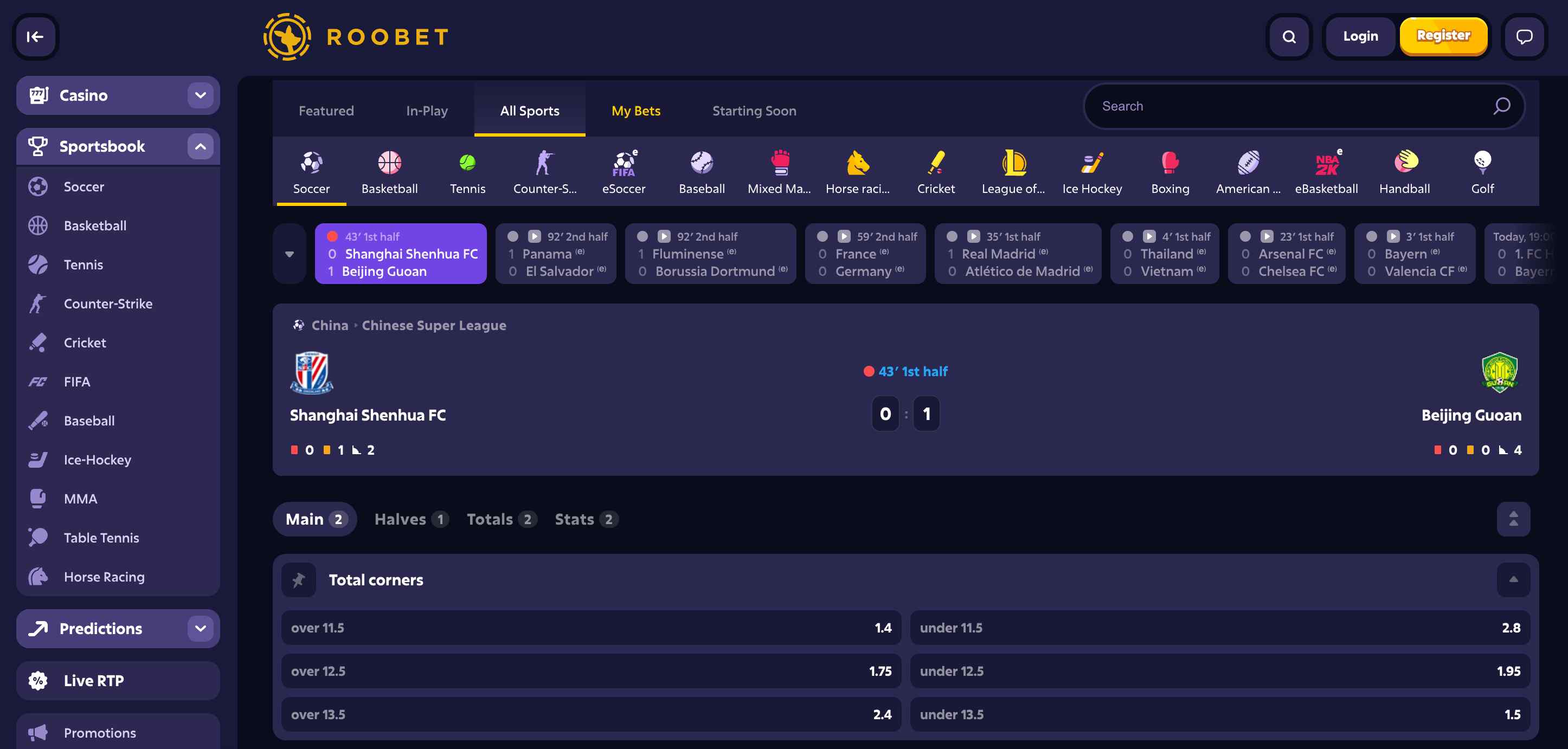Switch to the Starting Soon tab
This screenshot has height=749, width=1568.
point(754,111)
